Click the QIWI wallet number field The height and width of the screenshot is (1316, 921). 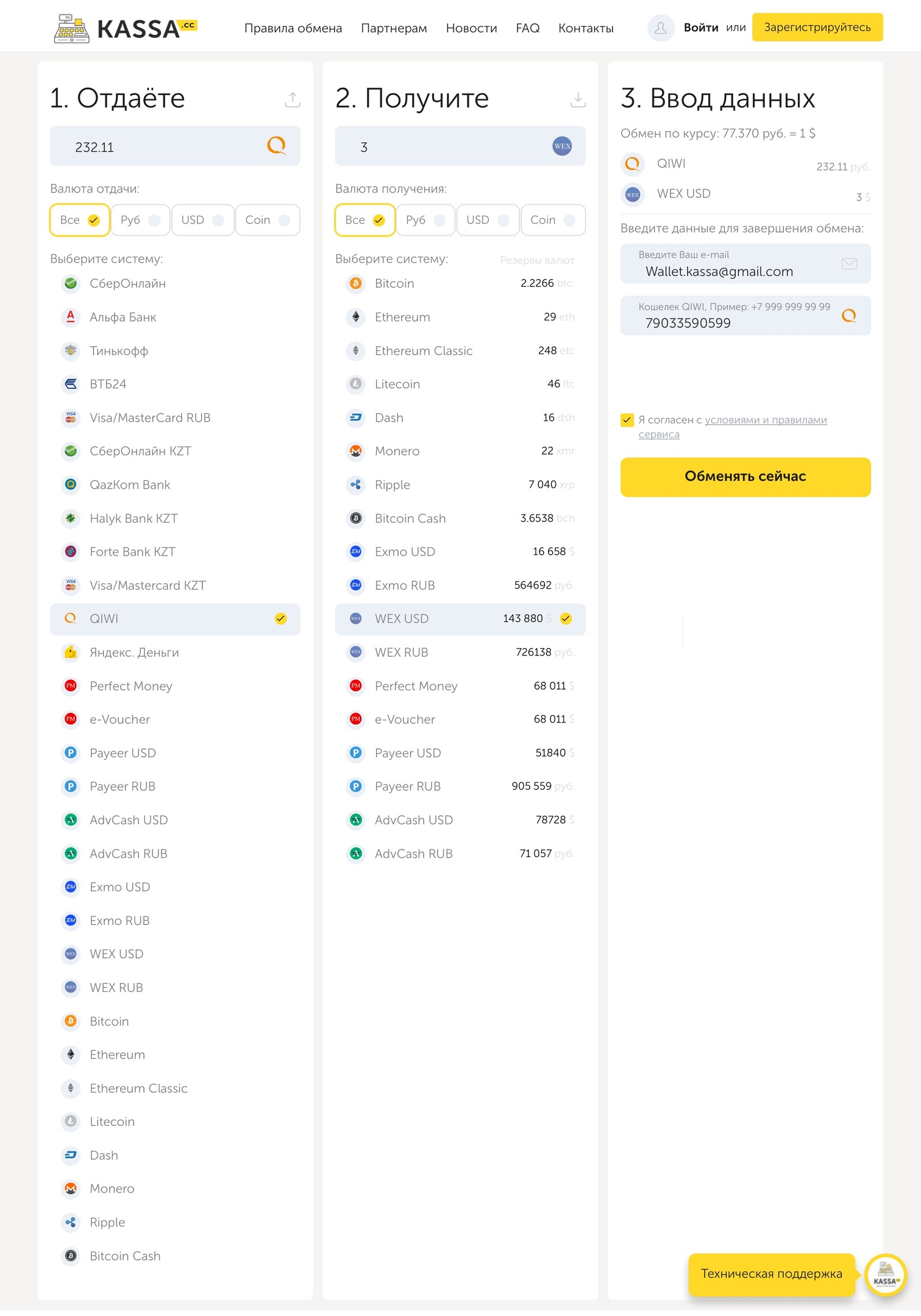745,316
